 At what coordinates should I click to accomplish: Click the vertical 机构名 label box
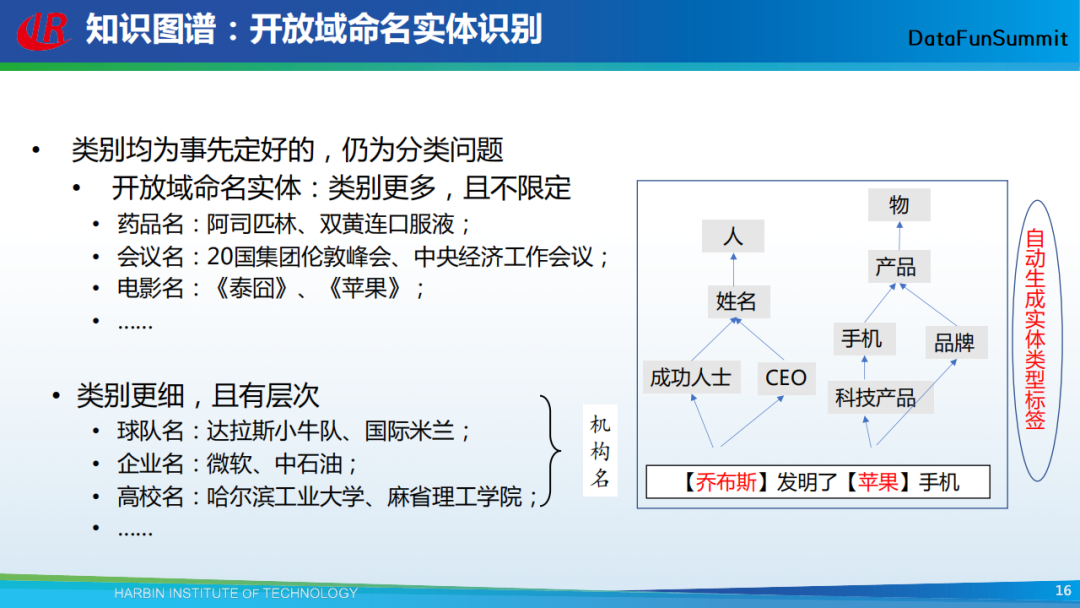[x=600, y=450]
